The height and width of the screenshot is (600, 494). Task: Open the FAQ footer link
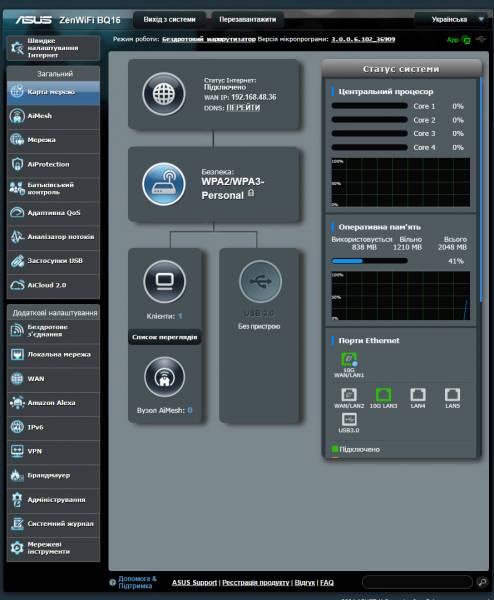(x=327, y=582)
